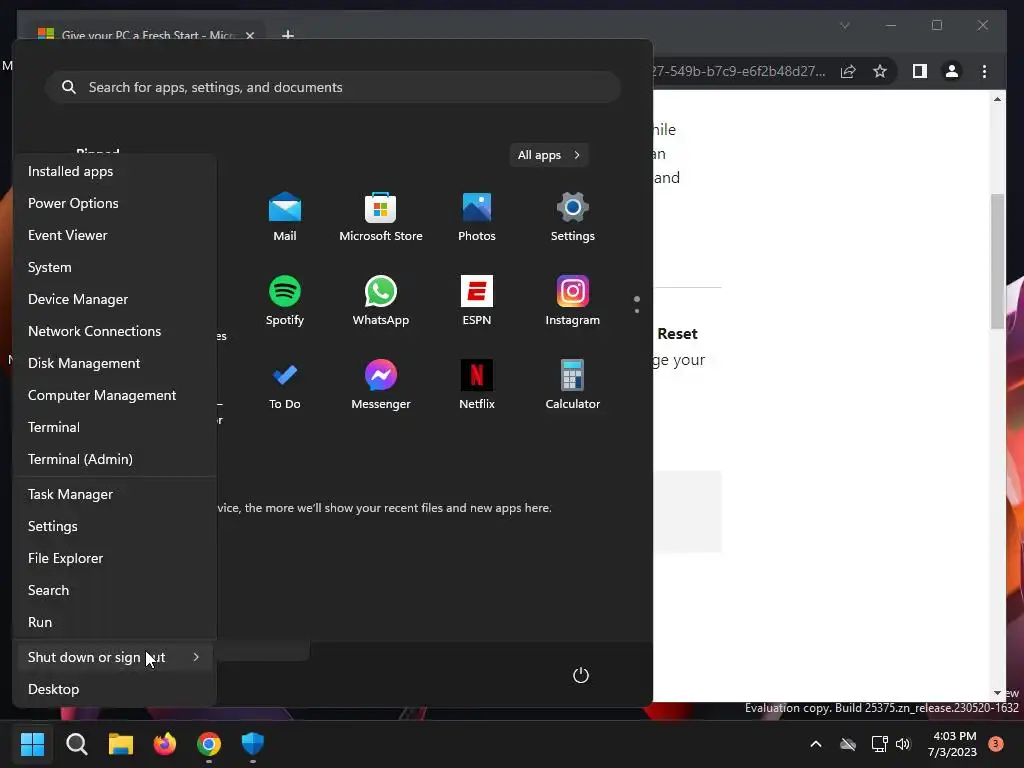Click the scrollbar down arrow in Chrome
Viewport: 1024px width, 768px height.
coord(997,693)
